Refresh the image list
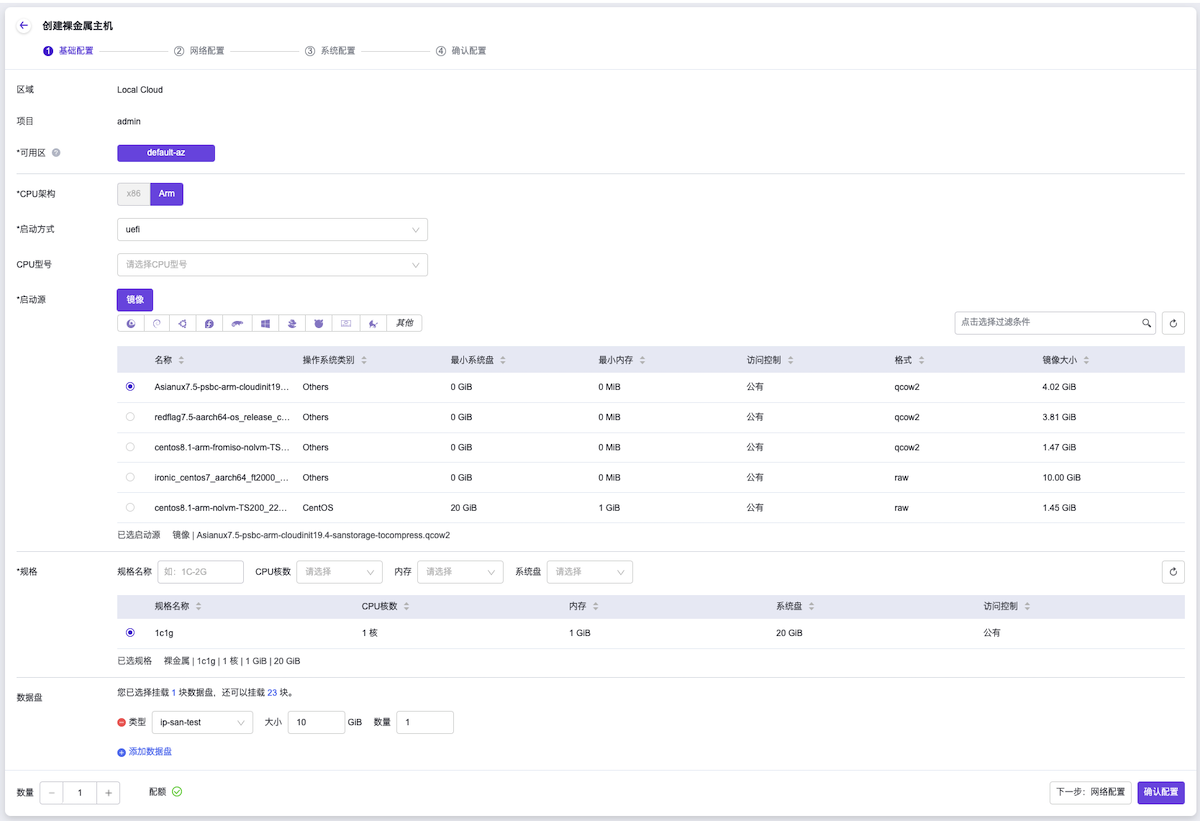The height and width of the screenshot is (821, 1200). 1173,323
